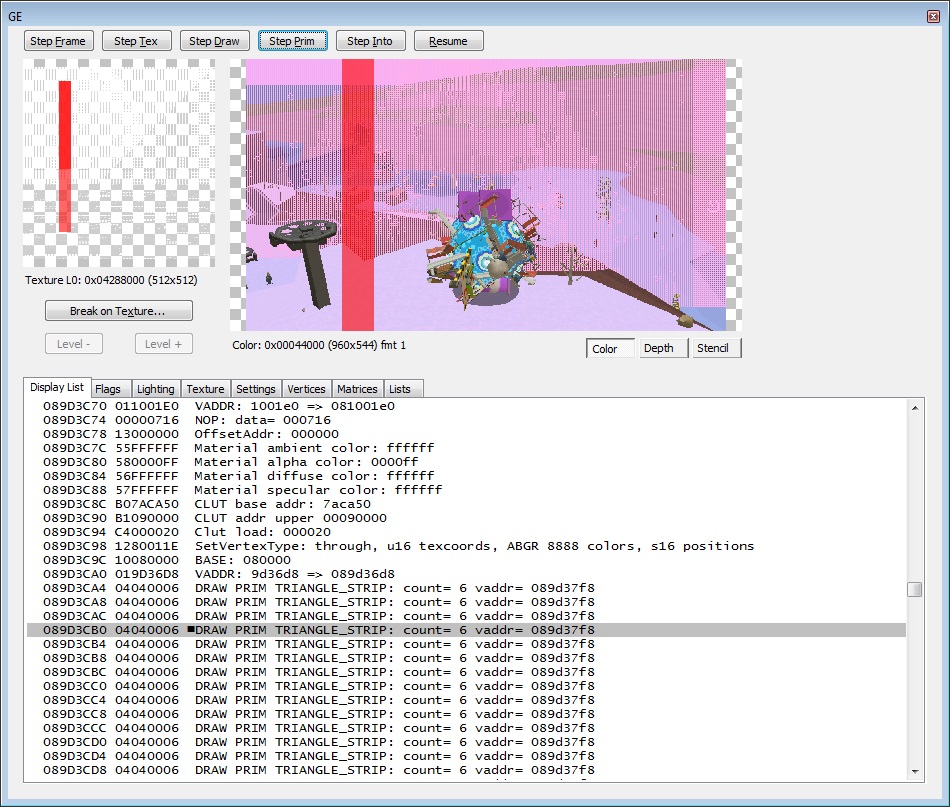Switch framebuffer view to Color

pyautogui.click(x=610, y=348)
